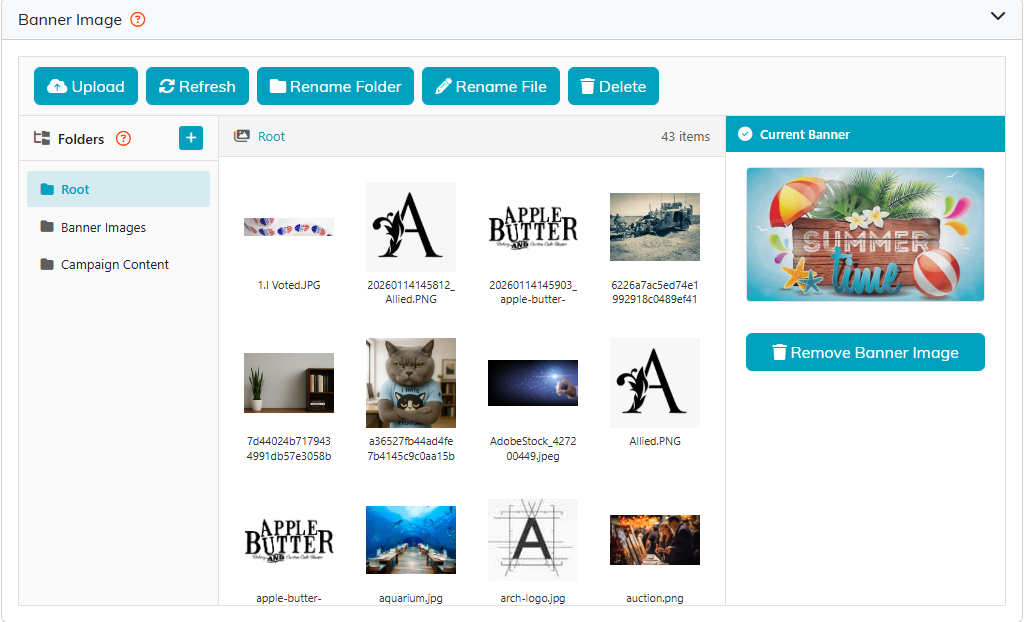Image resolution: width=1024 pixels, height=622 pixels.
Task: Click help icon next to Banner Image title
Action: [x=138, y=20]
